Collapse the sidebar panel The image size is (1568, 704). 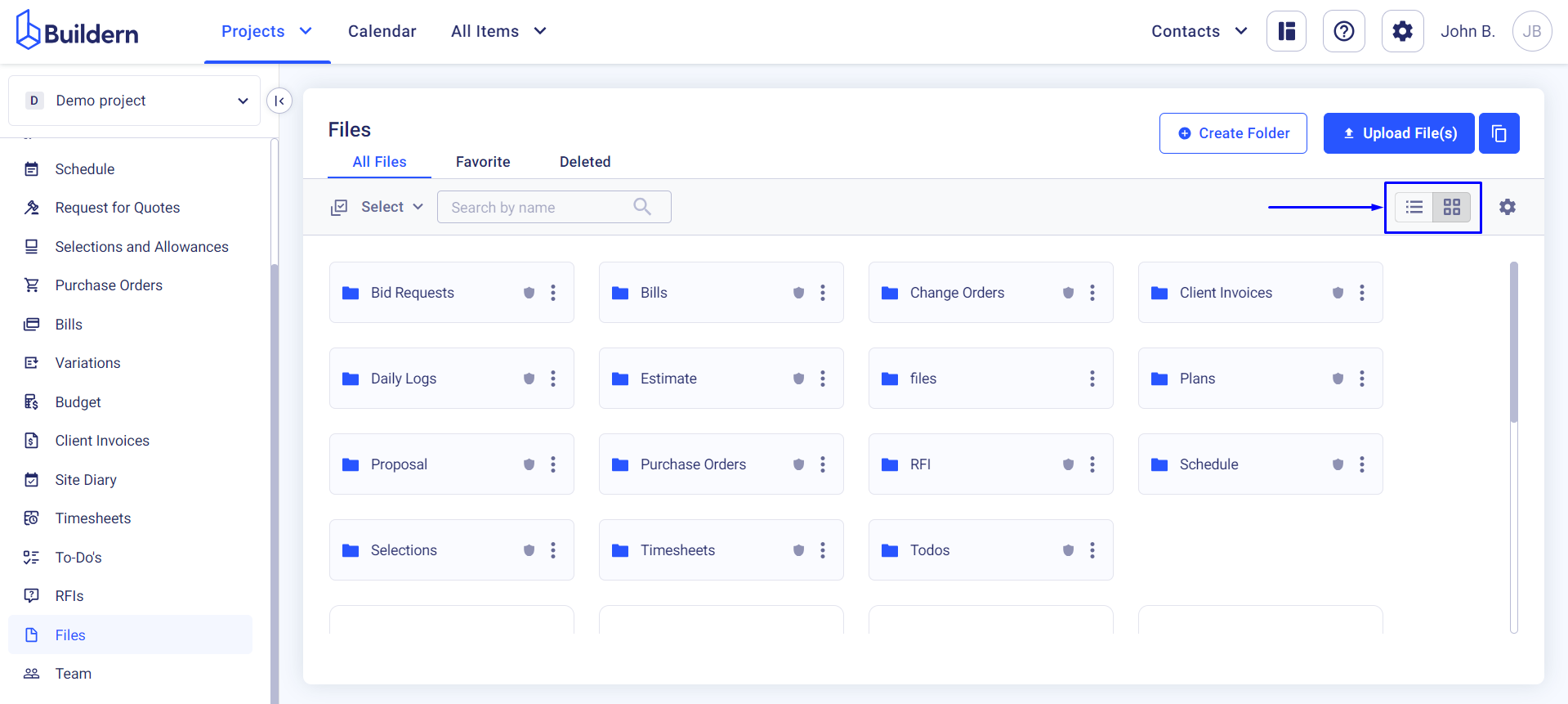click(x=279, y=101)
